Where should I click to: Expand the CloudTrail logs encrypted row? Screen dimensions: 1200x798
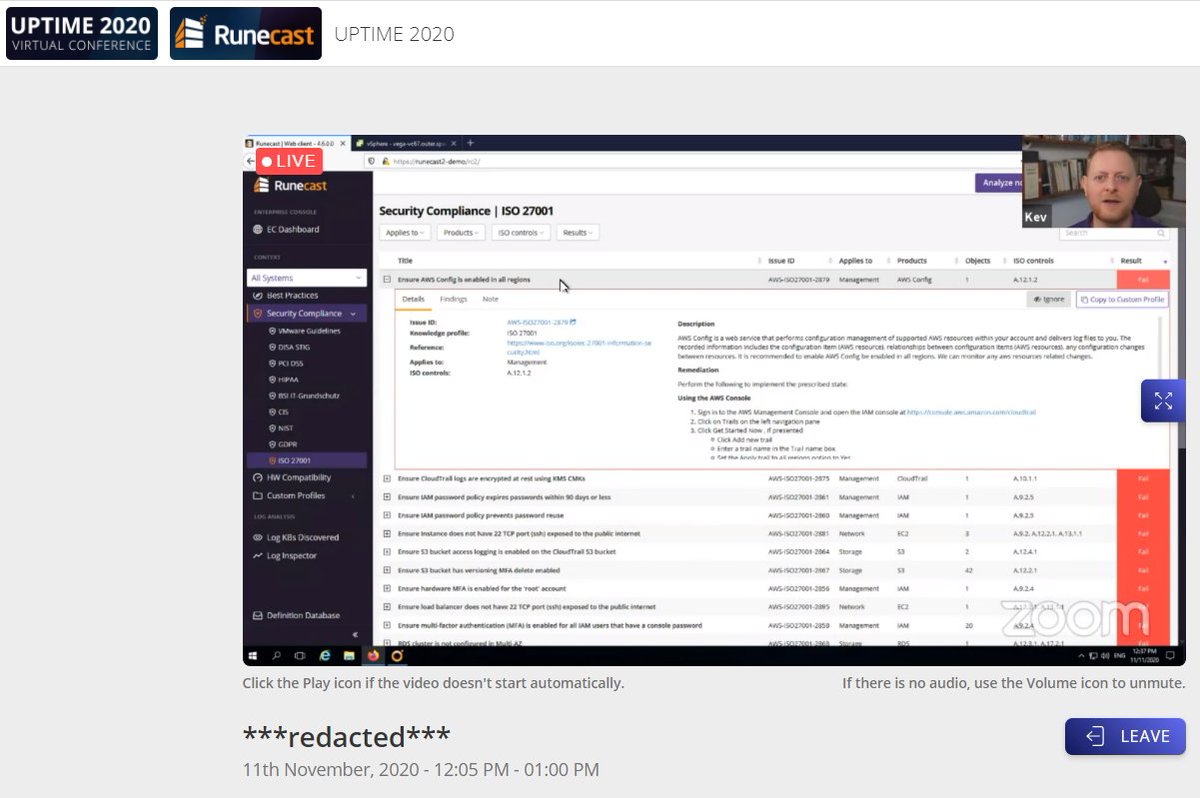(386, 479)
